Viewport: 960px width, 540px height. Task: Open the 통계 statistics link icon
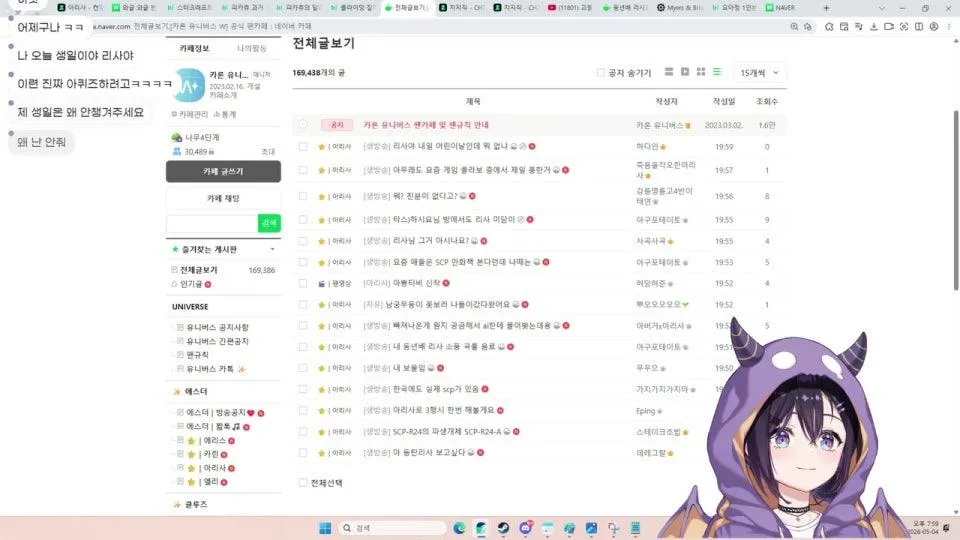pyautogui.click(x=217, y=114)
